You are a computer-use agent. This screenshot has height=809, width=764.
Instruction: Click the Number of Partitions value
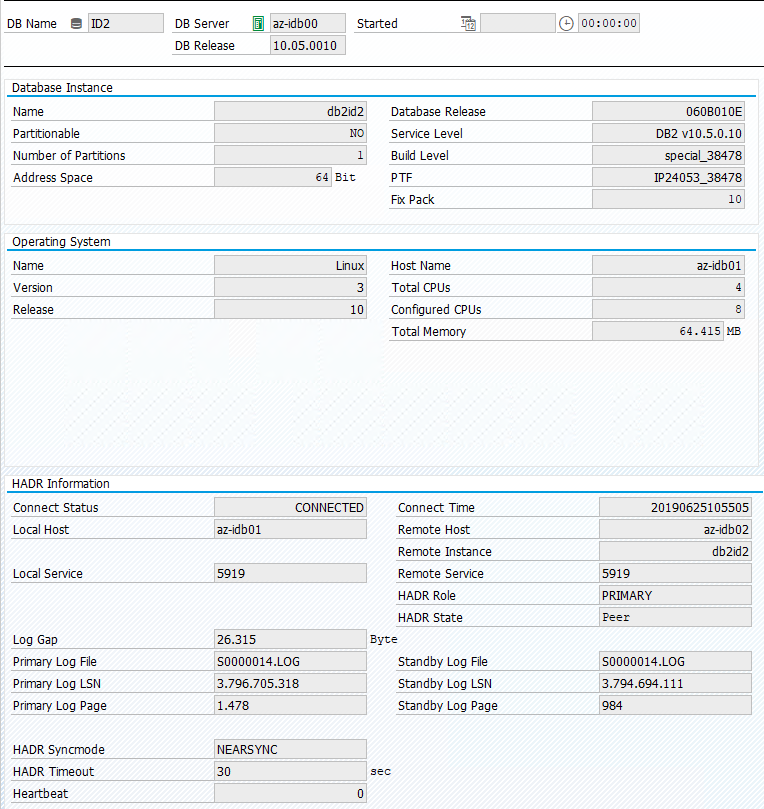[290, 156]
